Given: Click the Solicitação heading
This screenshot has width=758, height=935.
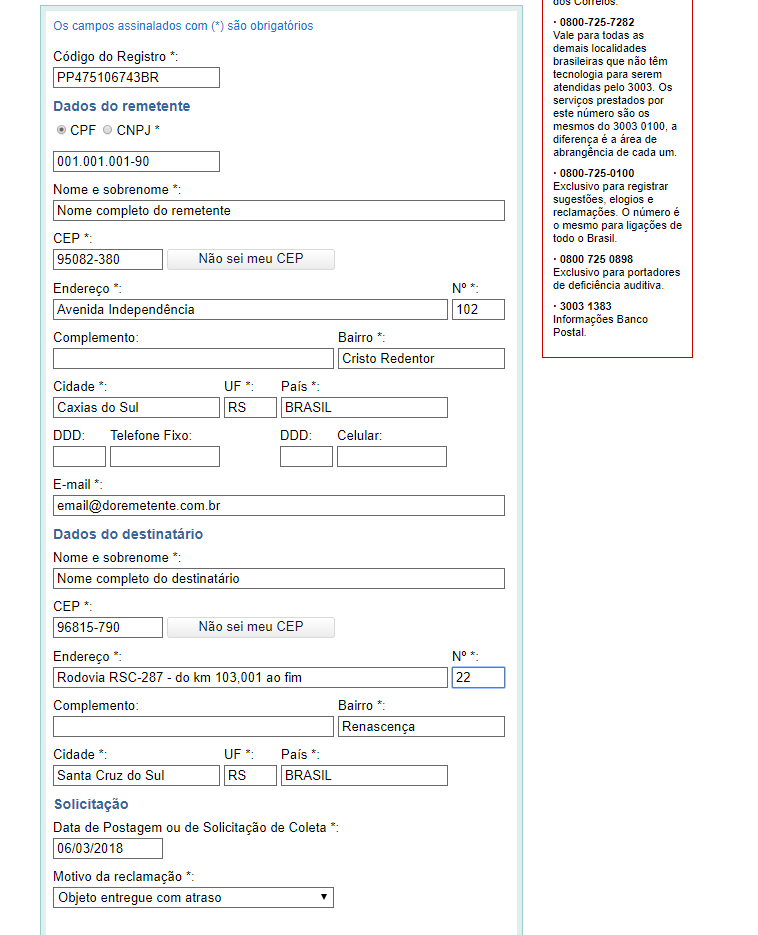Looking at the screenshot, I should [91, 804].
